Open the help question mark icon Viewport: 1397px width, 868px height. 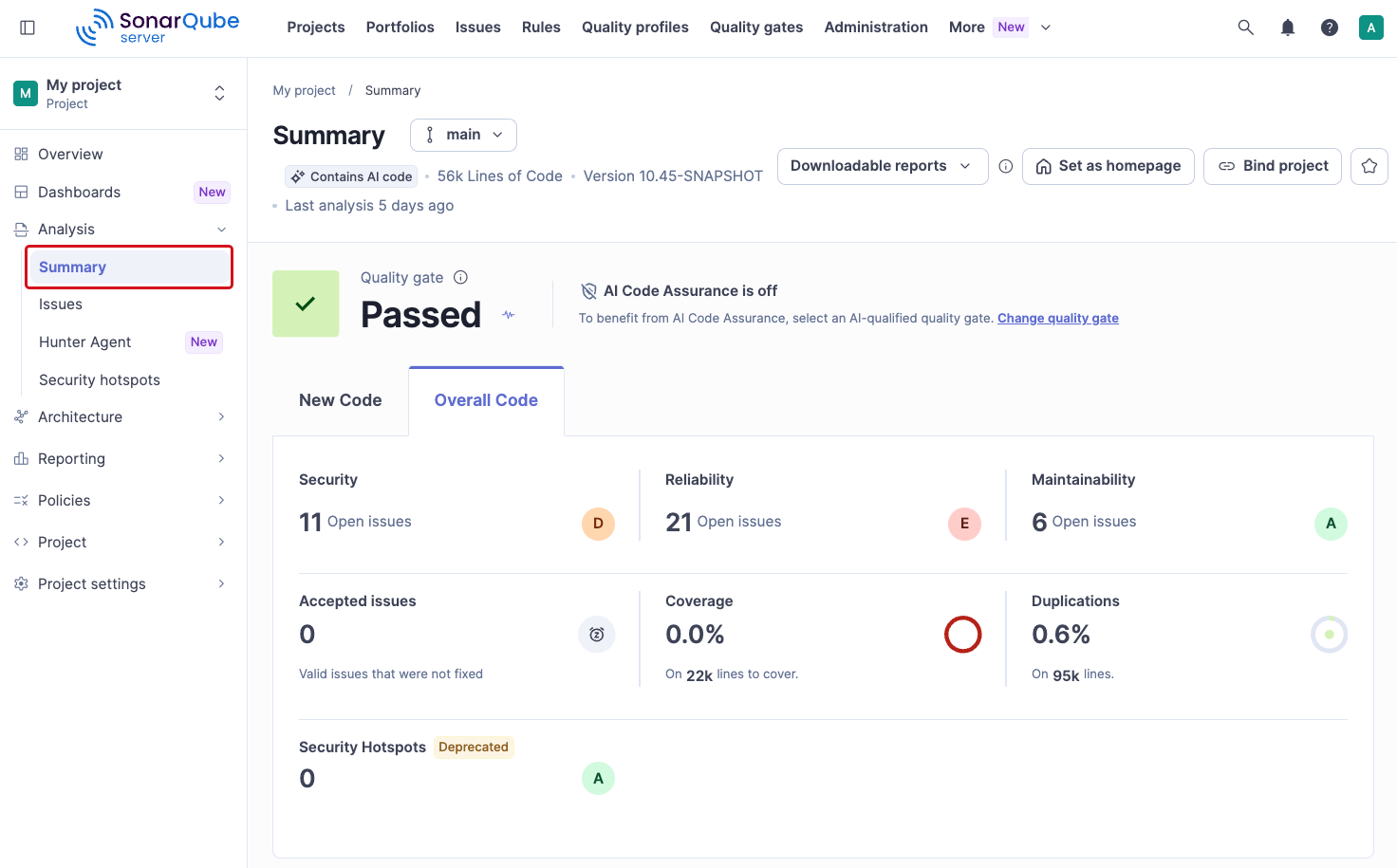(1330, 28)
